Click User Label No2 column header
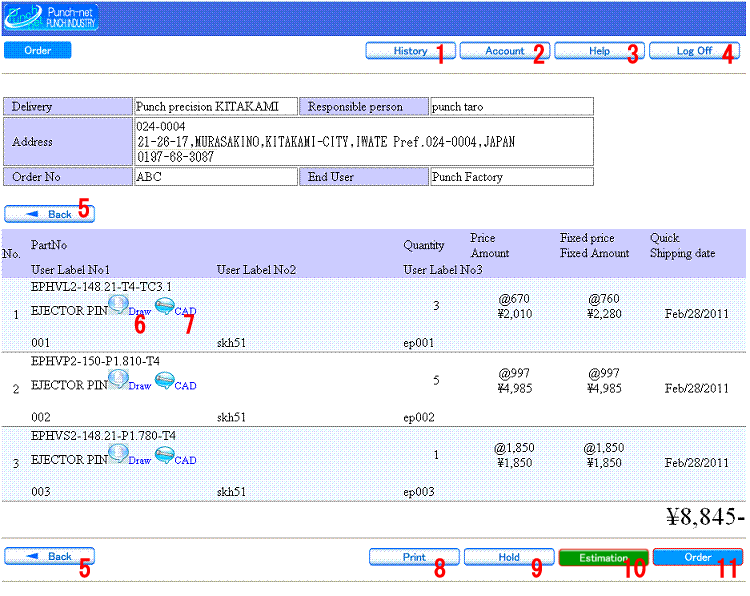The height and width of the screenshot is (596, 750). tap(256, 270)
